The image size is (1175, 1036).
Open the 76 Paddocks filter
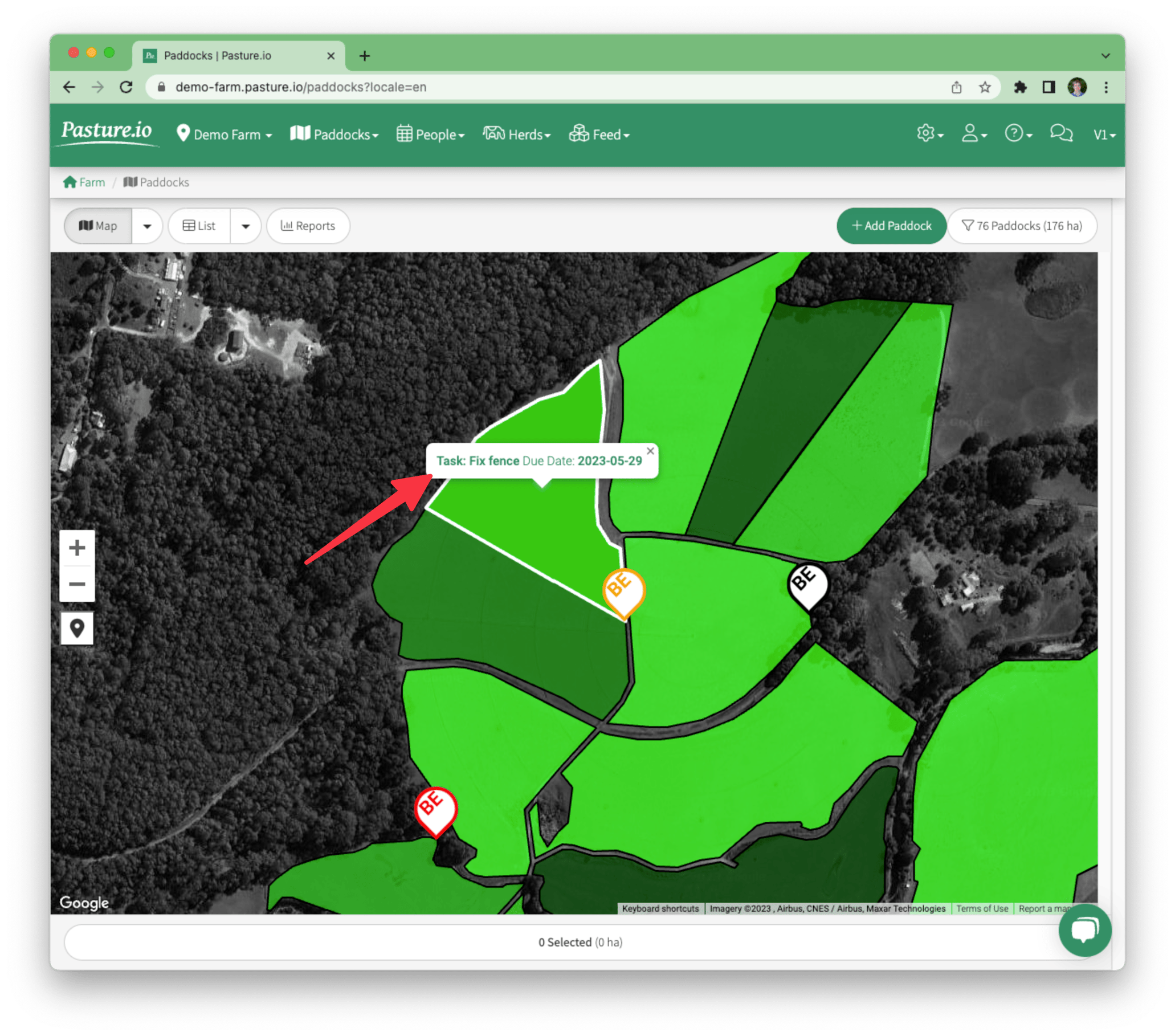pyautogui.click(x=1023, y=226)
